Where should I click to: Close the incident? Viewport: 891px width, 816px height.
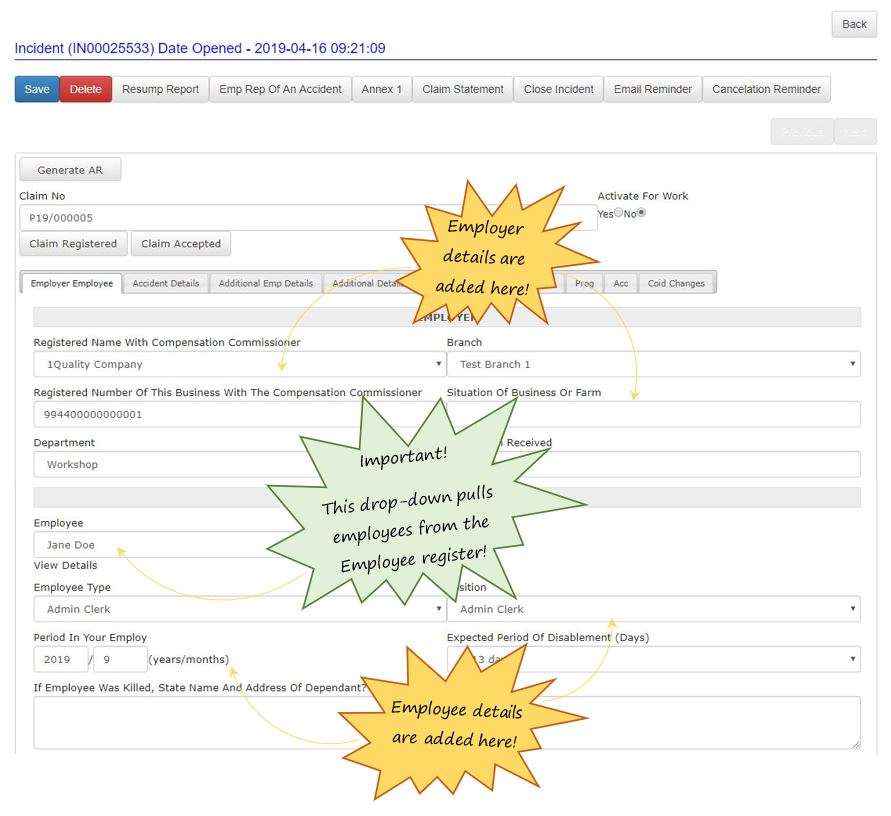[x=558, y=88]
